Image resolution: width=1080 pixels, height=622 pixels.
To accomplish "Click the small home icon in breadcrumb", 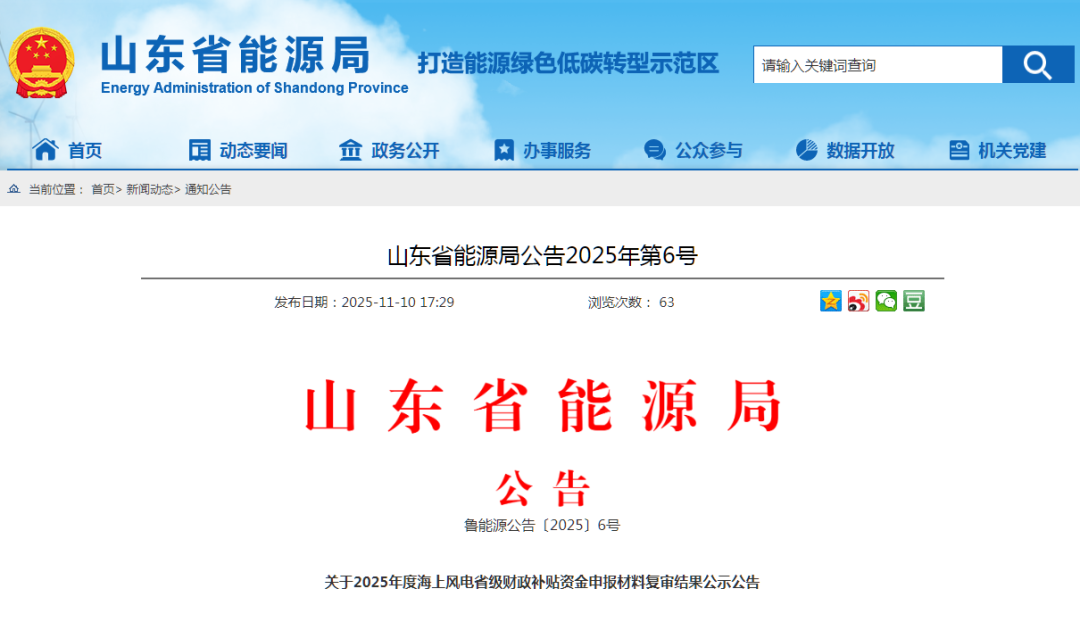I will (x=14, y=189).
